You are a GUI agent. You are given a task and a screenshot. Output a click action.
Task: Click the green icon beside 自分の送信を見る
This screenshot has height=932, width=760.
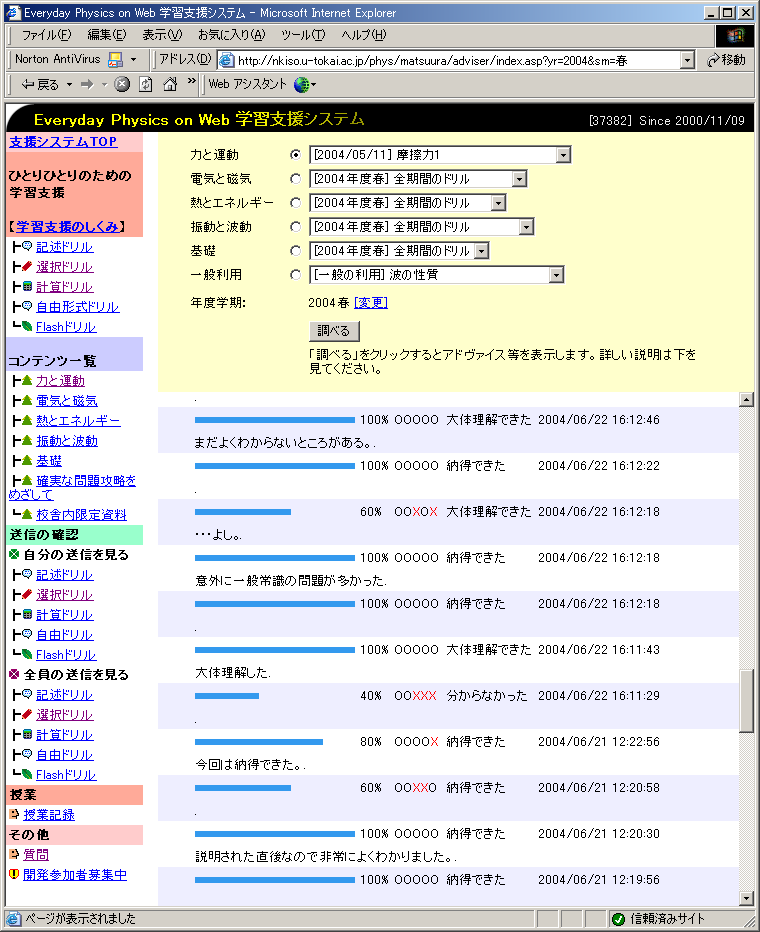[14, 555]
